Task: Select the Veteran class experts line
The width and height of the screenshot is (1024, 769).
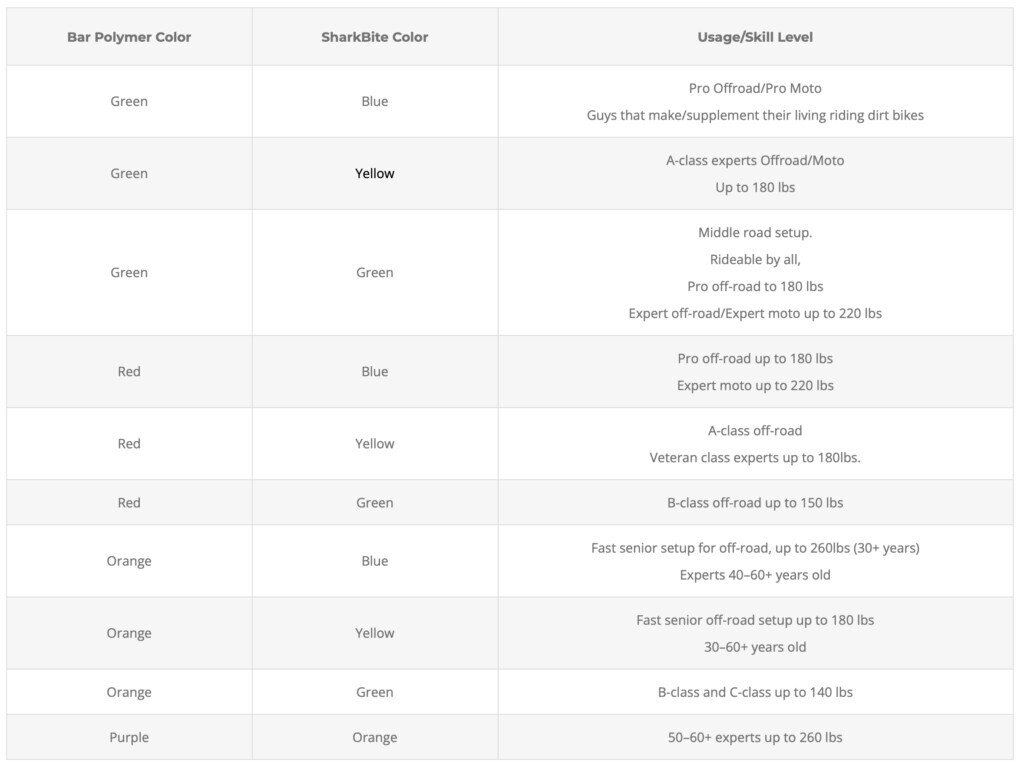Action: (755, 458)
